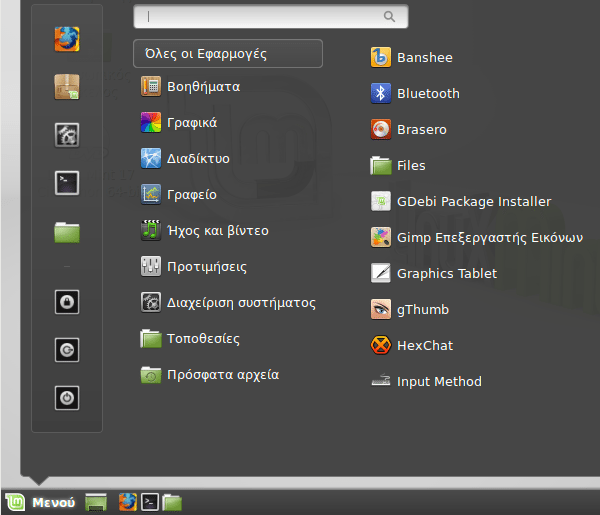Click the Πρόσφατα αρχεία clock folder icon
The image size is (600, 515).
[151, 374]
